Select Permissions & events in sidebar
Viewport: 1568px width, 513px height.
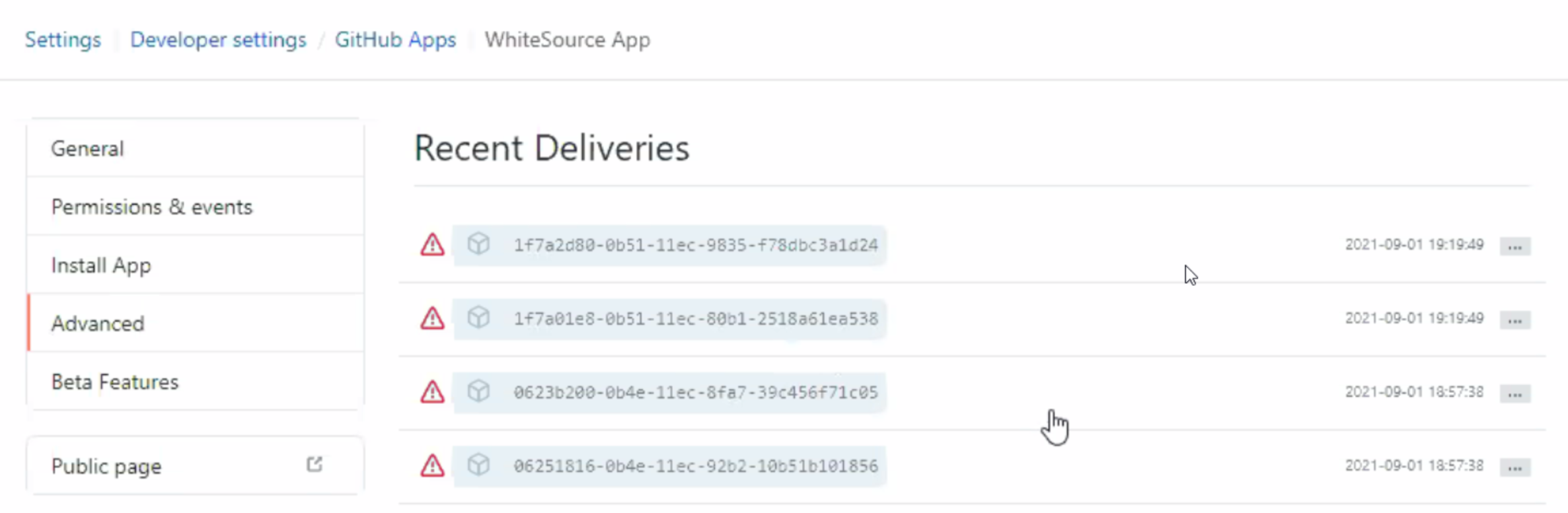point(152,207)
